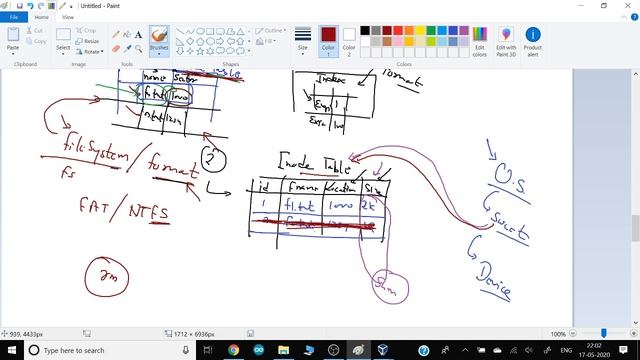Select the Eraser tool
The image size is (640, 360).
coord(116,49)
